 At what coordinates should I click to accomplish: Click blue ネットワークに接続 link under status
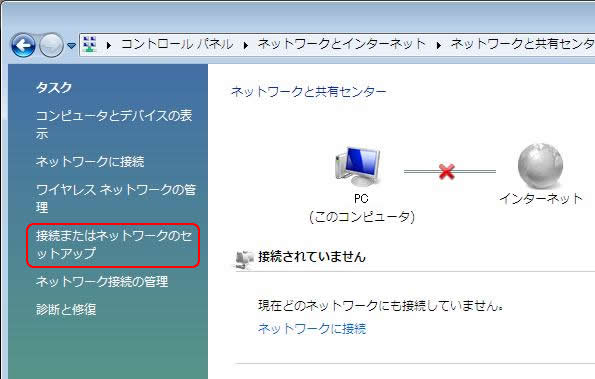[312, 329]
